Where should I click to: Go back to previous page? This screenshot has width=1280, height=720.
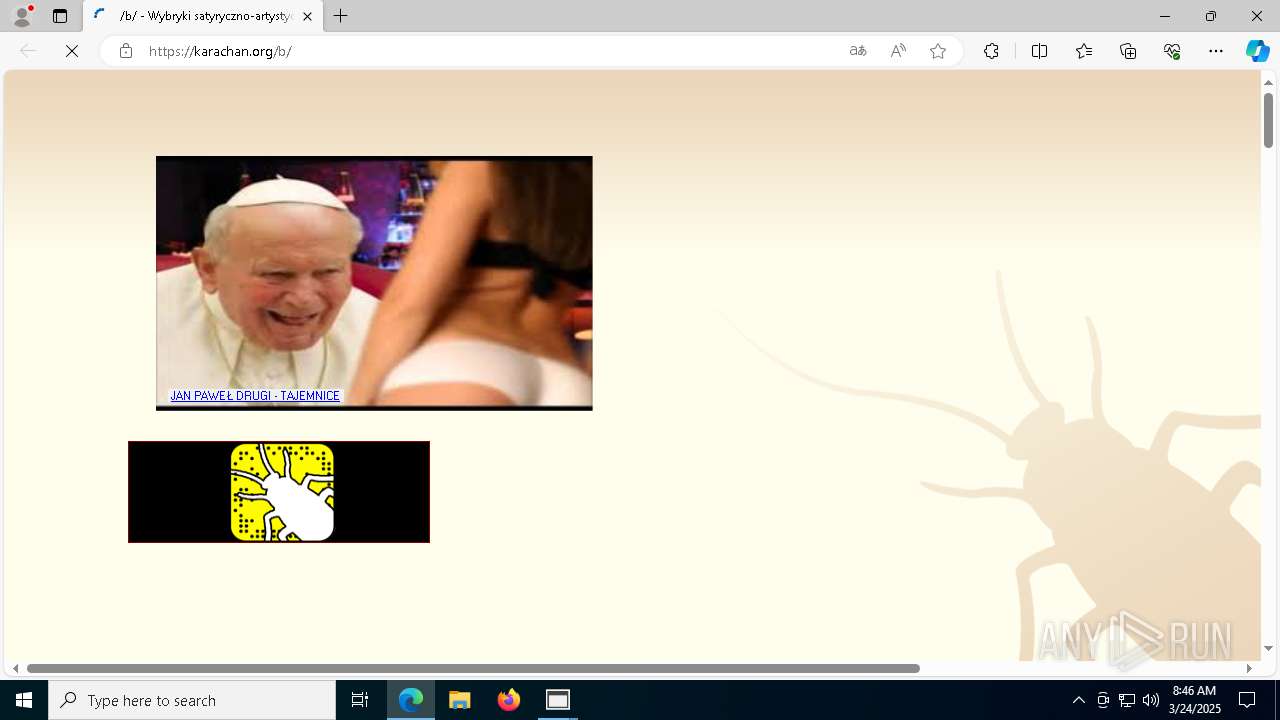coord(28,51)
